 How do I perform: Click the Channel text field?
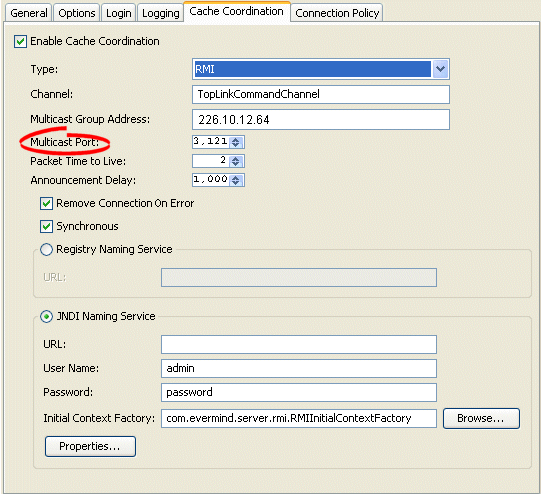321,94
